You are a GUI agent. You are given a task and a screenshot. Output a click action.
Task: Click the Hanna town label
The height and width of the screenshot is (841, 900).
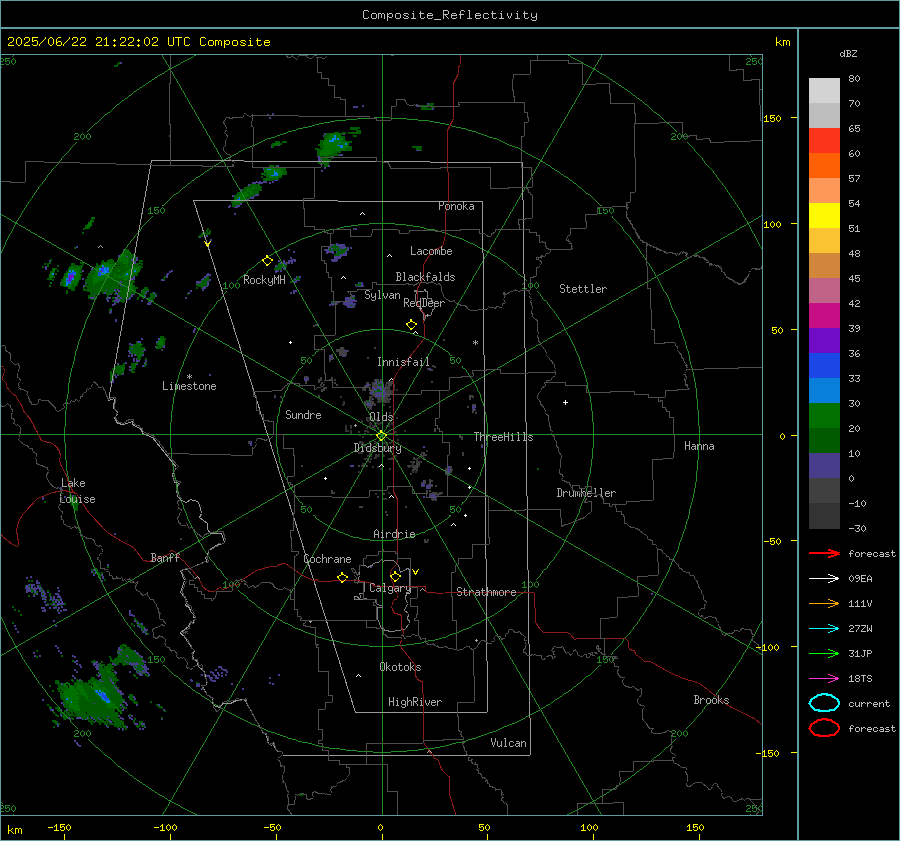[x=699, y=446]
